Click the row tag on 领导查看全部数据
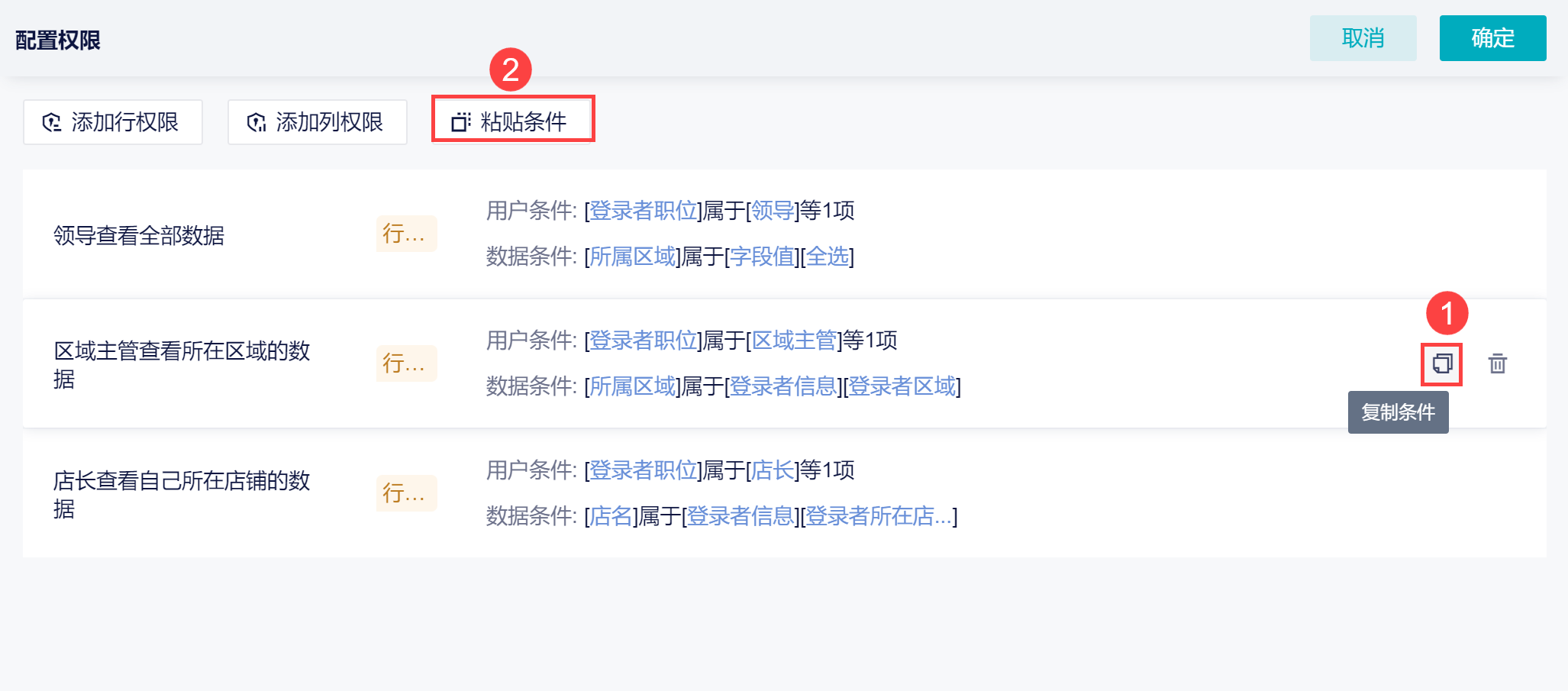Screen dimensions: 1568x691 pyautogui.click(x=405, y=234)
